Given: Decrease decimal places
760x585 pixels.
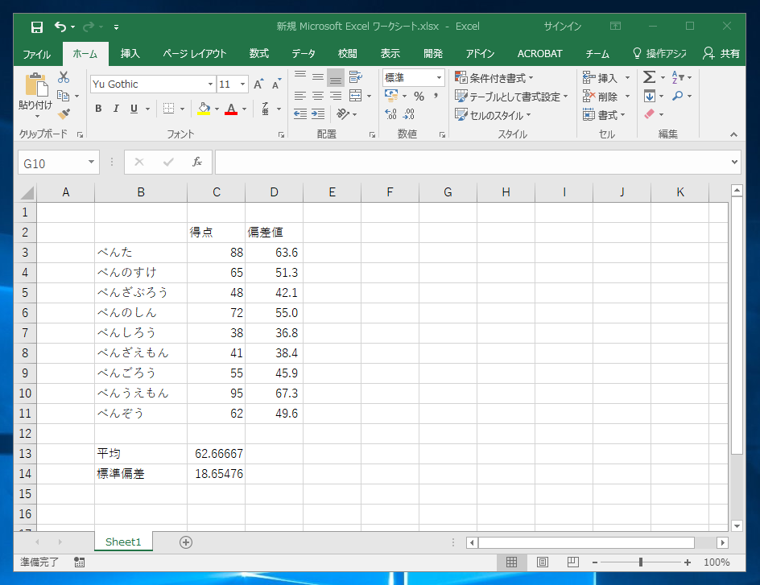Looking at the screenshot, I should [409, 114].
